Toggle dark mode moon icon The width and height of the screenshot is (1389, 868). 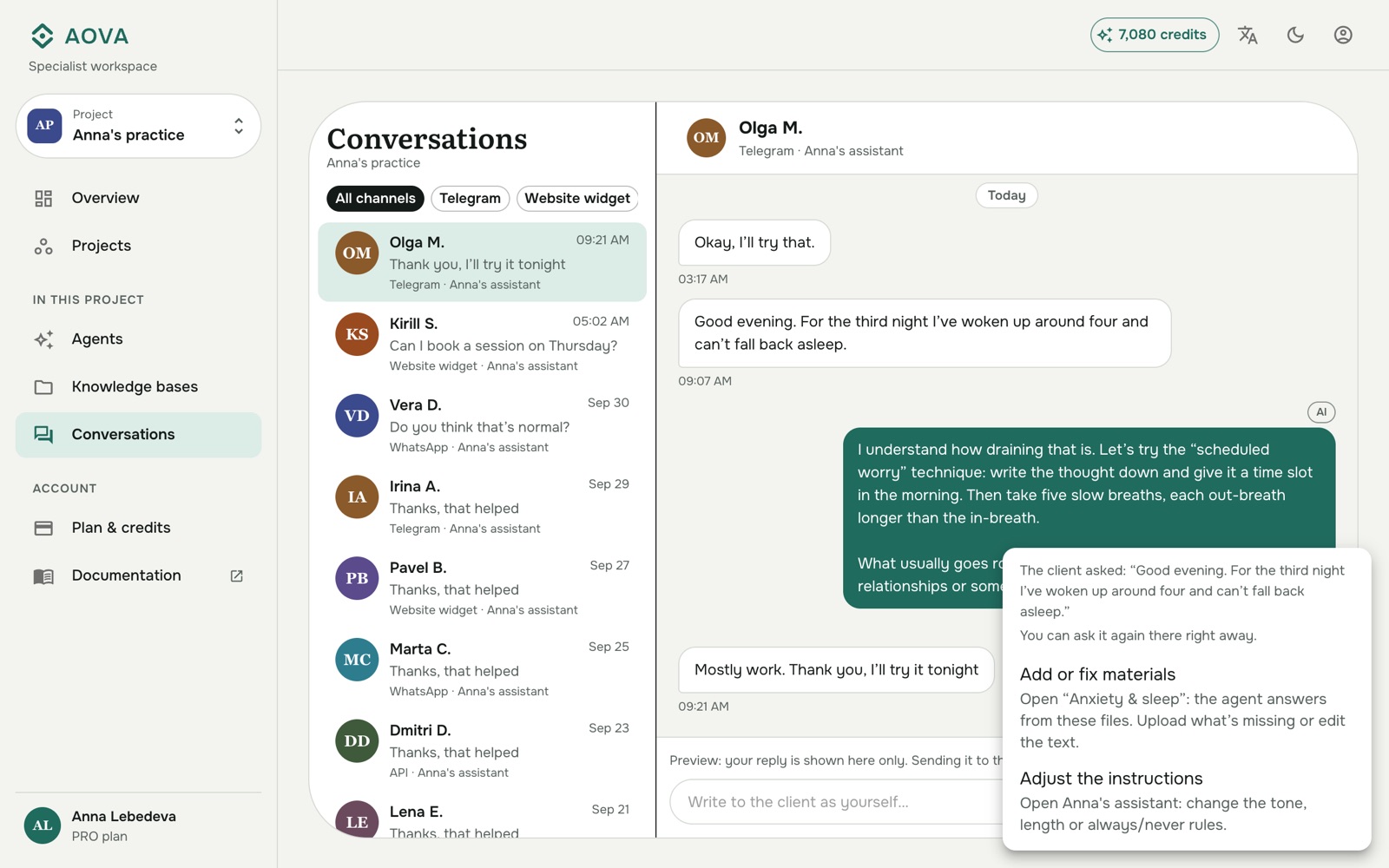tap(1295, 35)
